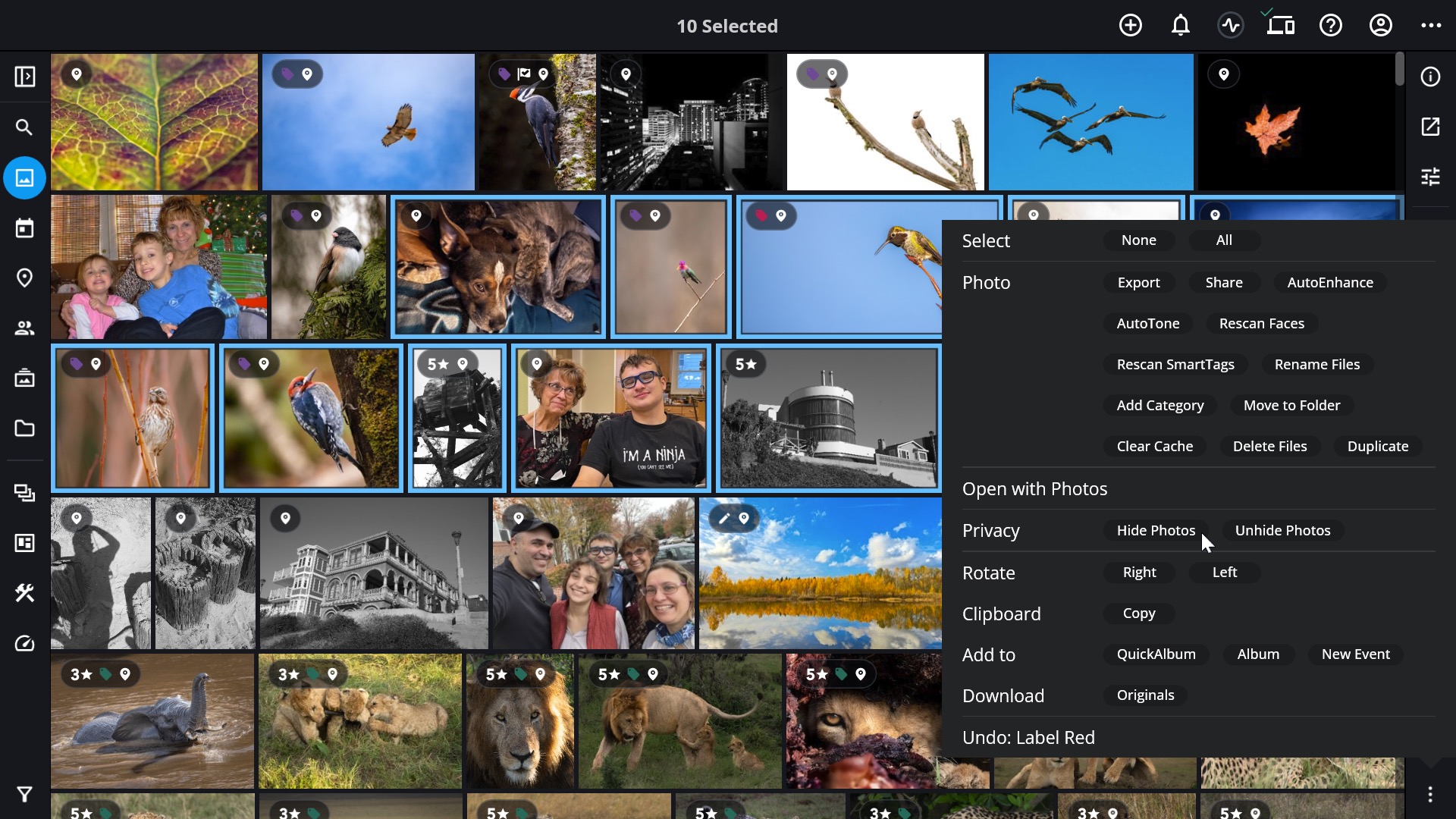Open the vertical three-dot menu at bottom right
Viewport: 1456px width, 819px height.
click(x=1430, y=794)
